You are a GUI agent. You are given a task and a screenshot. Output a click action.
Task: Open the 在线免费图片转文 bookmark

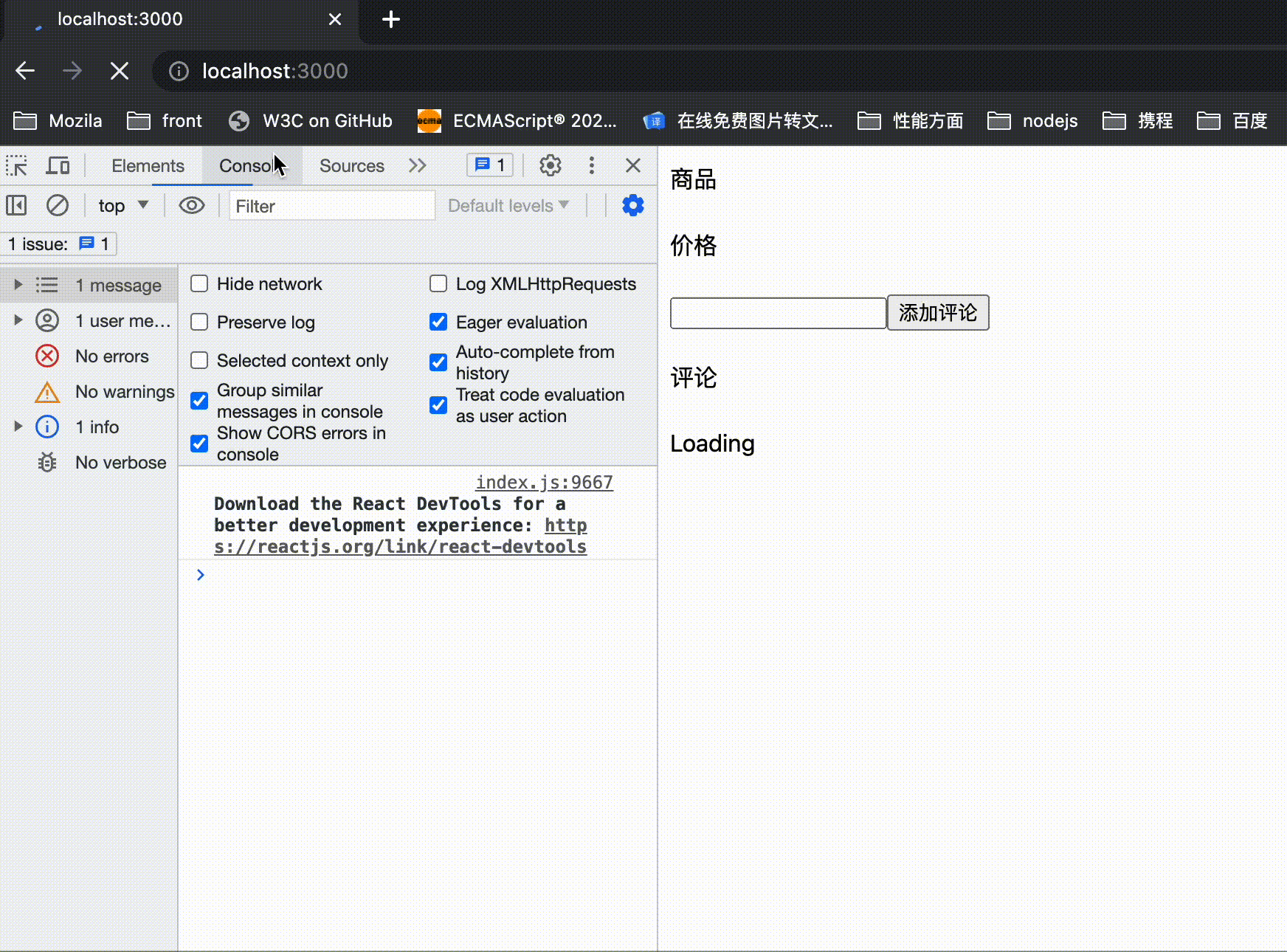click(x=737, y=120)
